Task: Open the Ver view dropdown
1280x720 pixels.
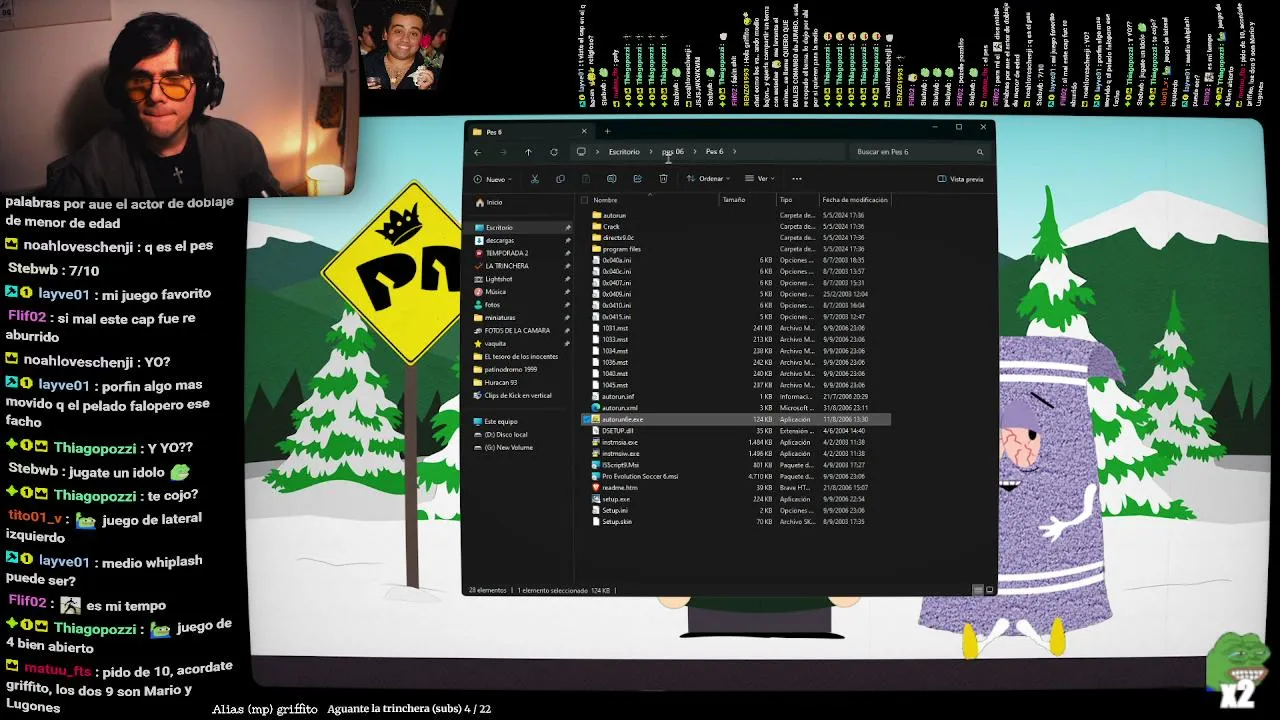Action: (x=761, y=179)
